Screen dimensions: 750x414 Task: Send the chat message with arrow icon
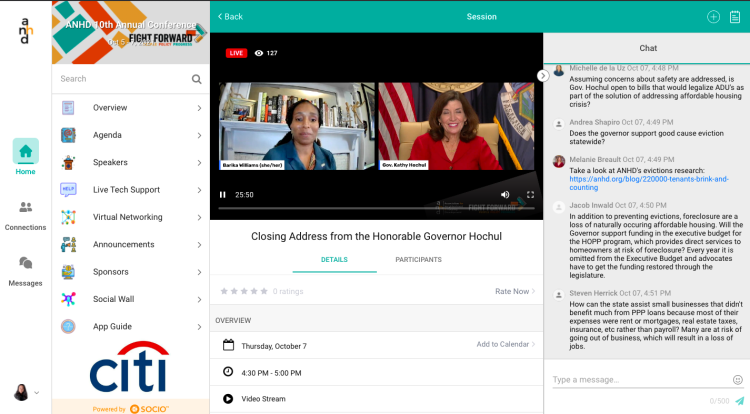pyautogui.click(x=739, y=401)
